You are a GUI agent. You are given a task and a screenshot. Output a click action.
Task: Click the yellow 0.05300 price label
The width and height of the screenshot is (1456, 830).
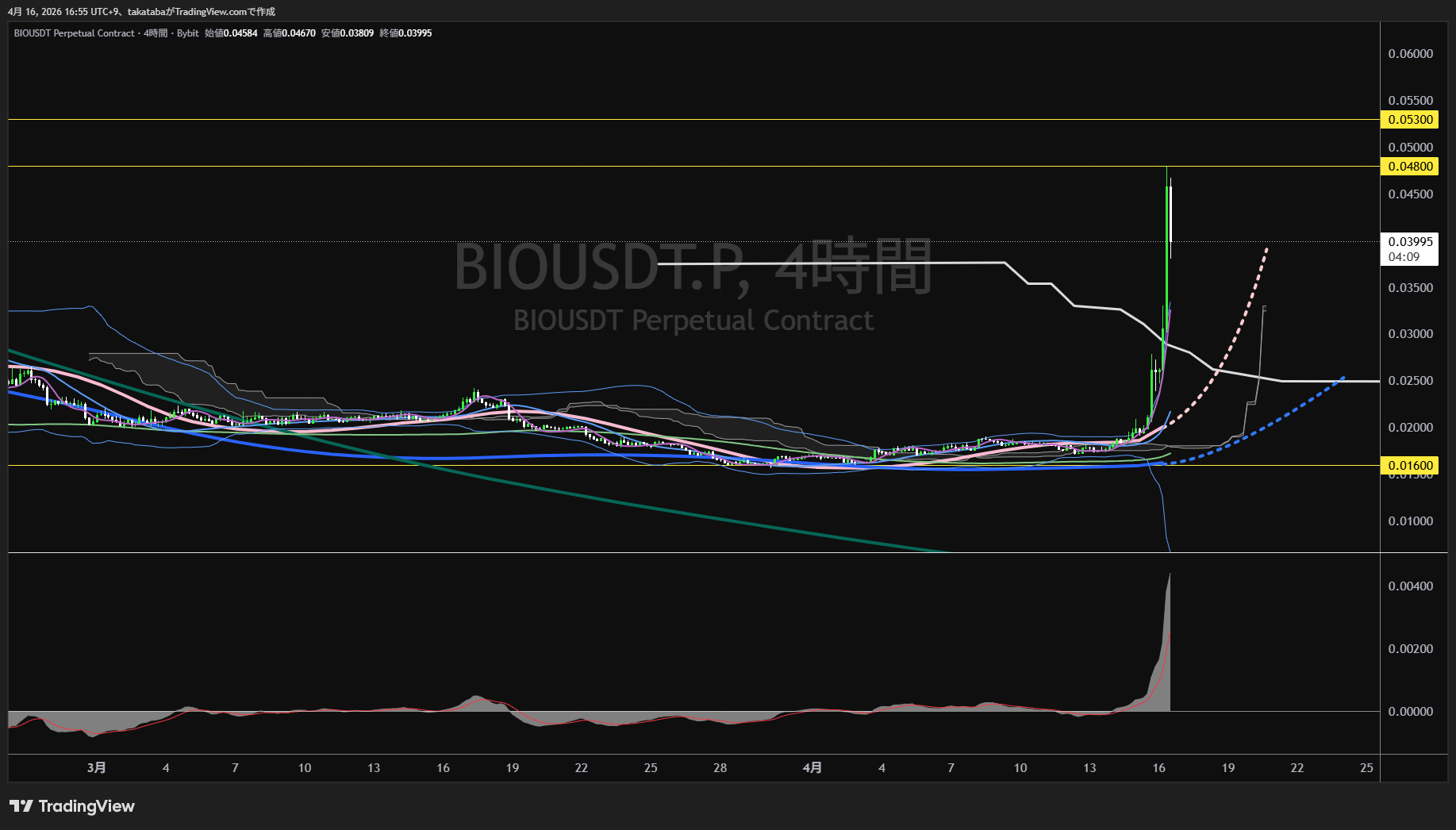[1409, 120]
